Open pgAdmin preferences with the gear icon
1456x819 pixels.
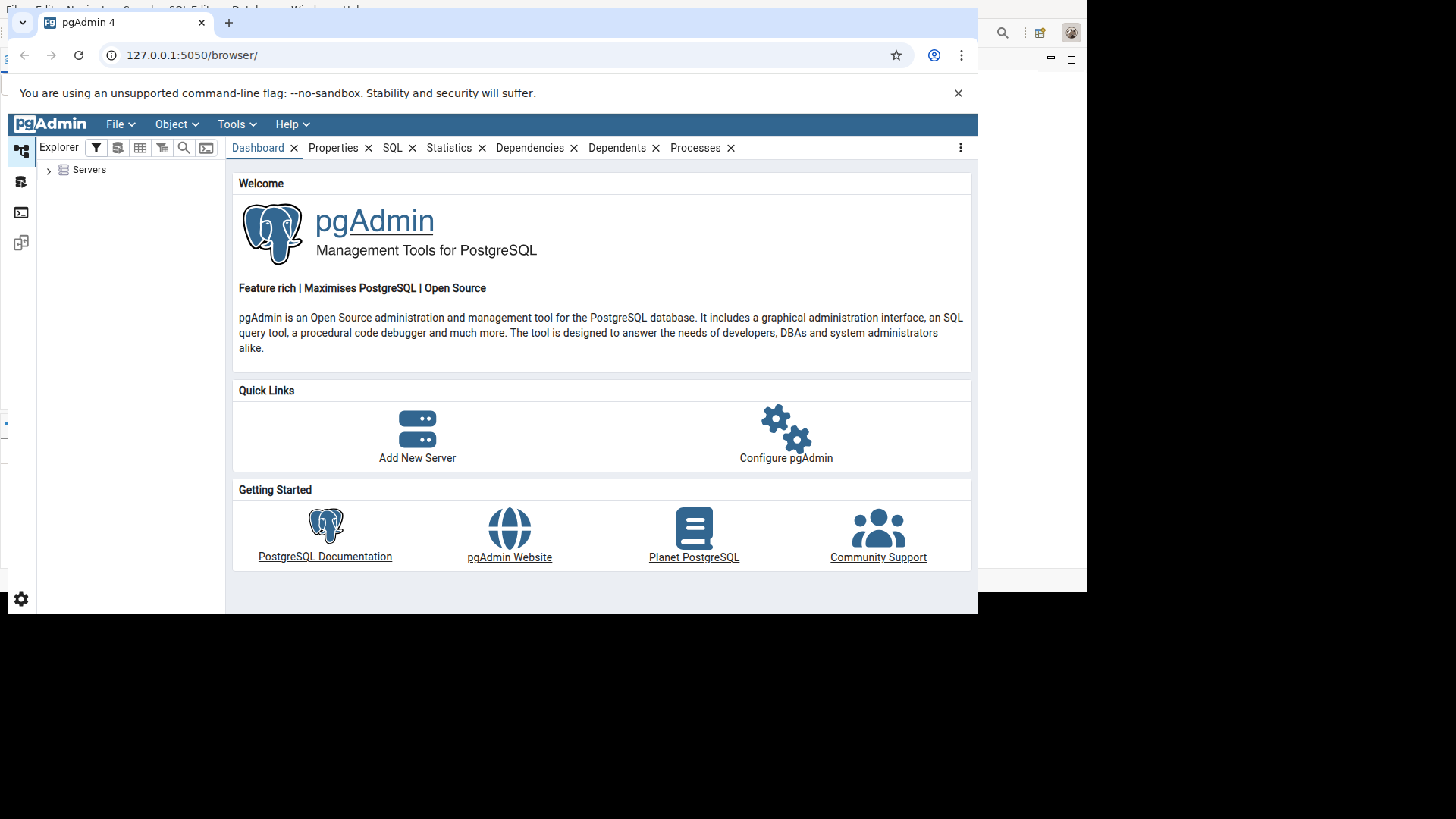point(21,599)
